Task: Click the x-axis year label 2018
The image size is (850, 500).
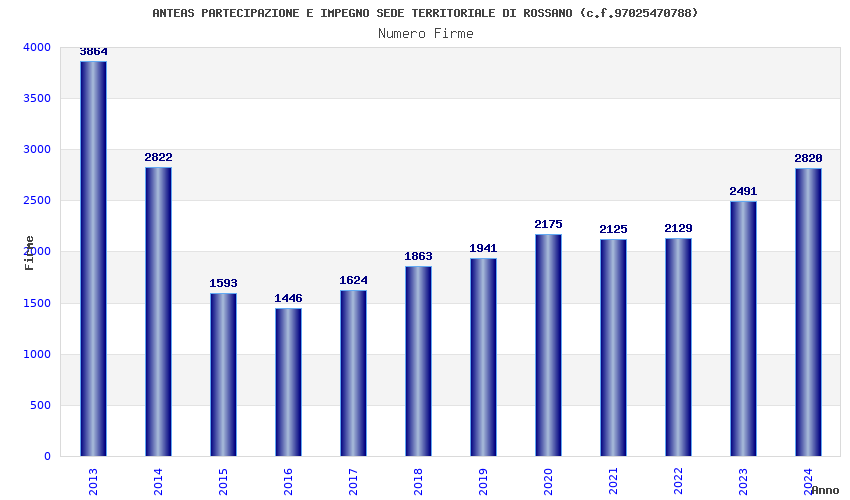Action: click(x=418, y=482)
